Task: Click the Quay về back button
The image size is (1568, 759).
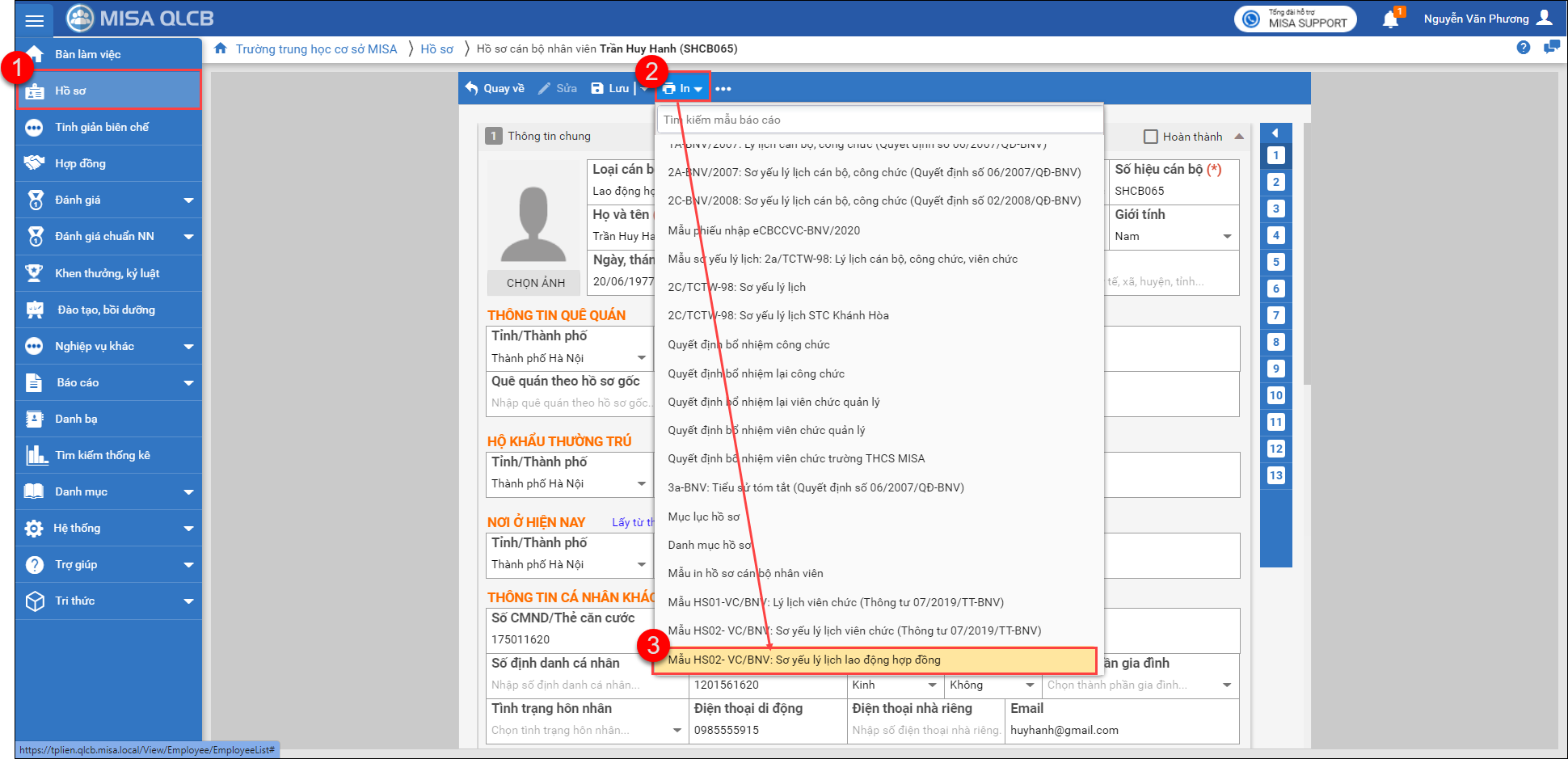Action: (x=495, y=88)
